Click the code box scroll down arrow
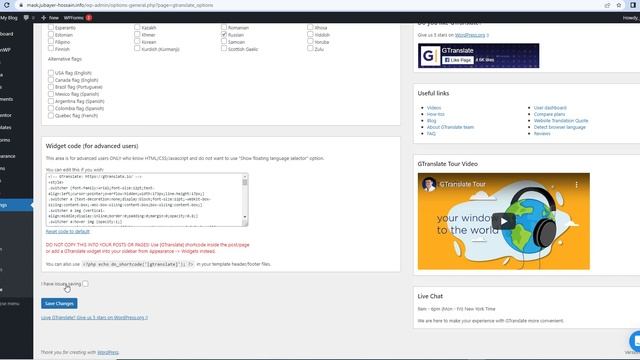 245,217
